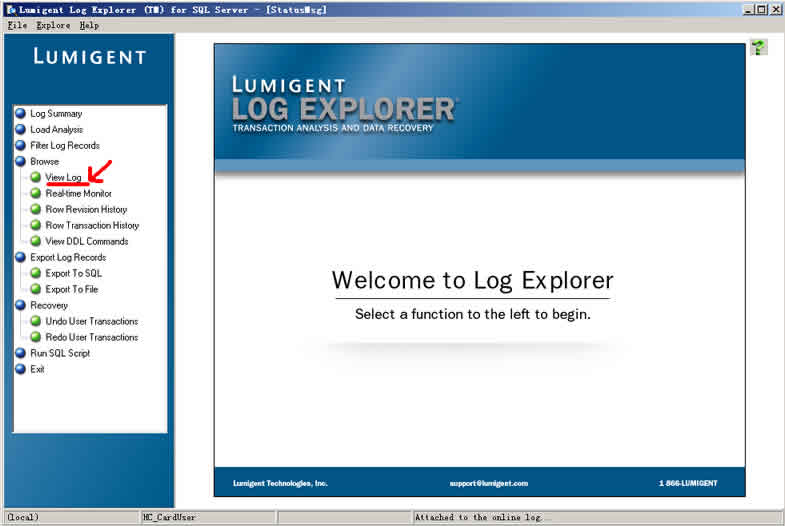
Task: Open Row Revision History
Action: (x=86, y=209)
